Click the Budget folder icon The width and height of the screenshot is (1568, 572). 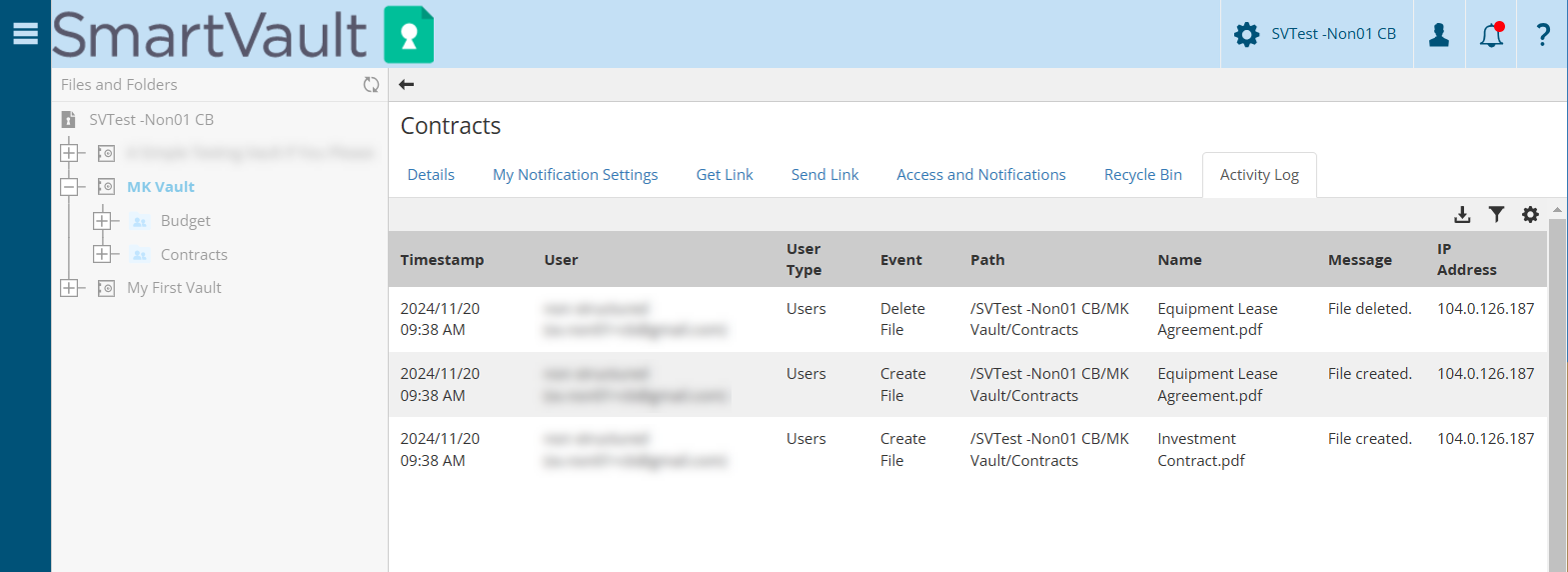140,221
